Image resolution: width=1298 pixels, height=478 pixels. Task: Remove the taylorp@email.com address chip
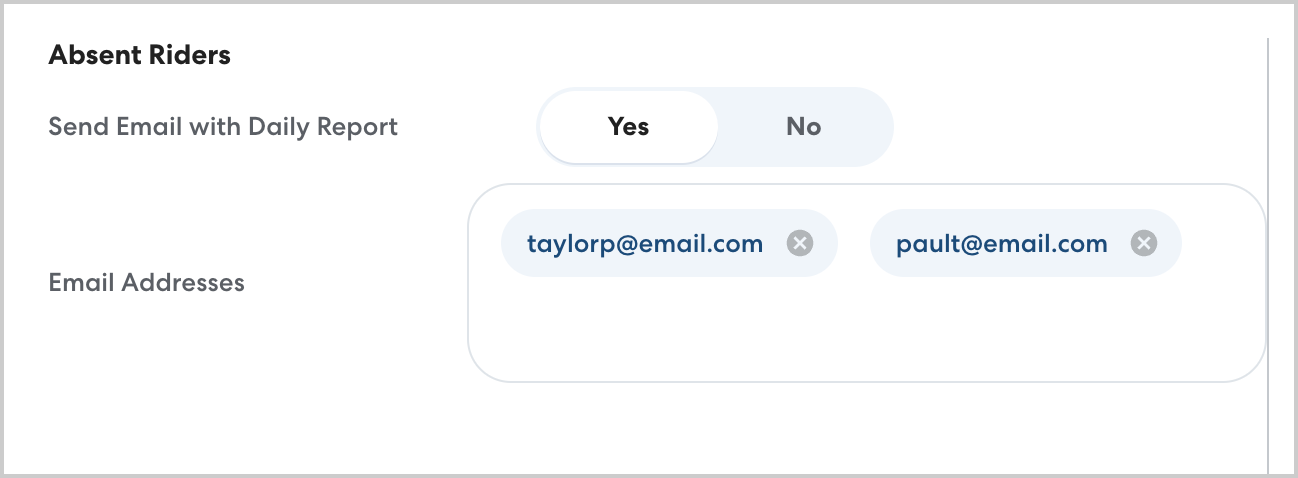click(x=799, y=243)
